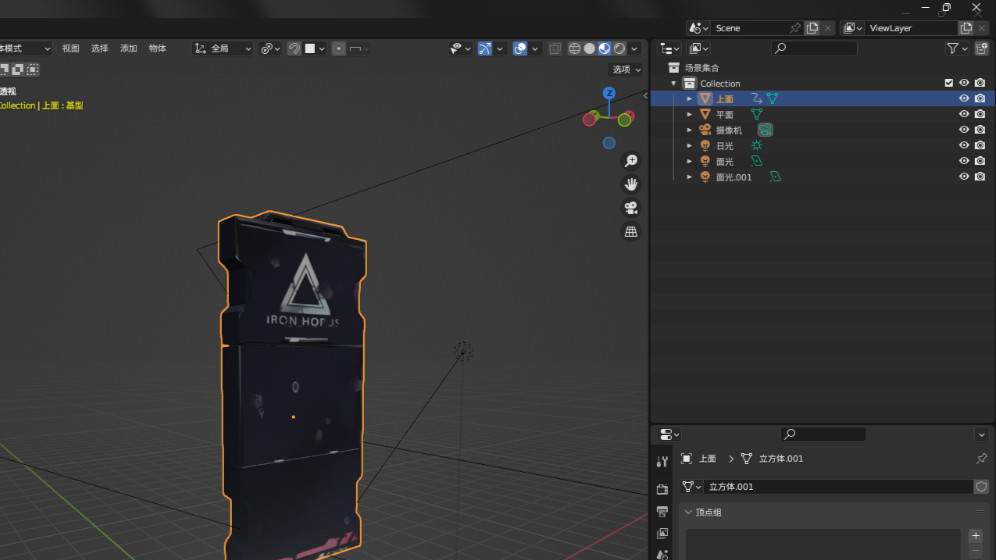The height and width of the screenshot is (560, 996).
Task: Click the outliner search field
Action: (815, 48)
